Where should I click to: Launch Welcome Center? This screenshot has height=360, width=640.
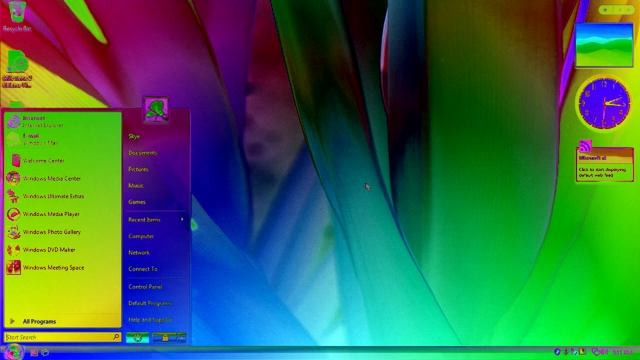pyautogui.click(x=62, y=160)
